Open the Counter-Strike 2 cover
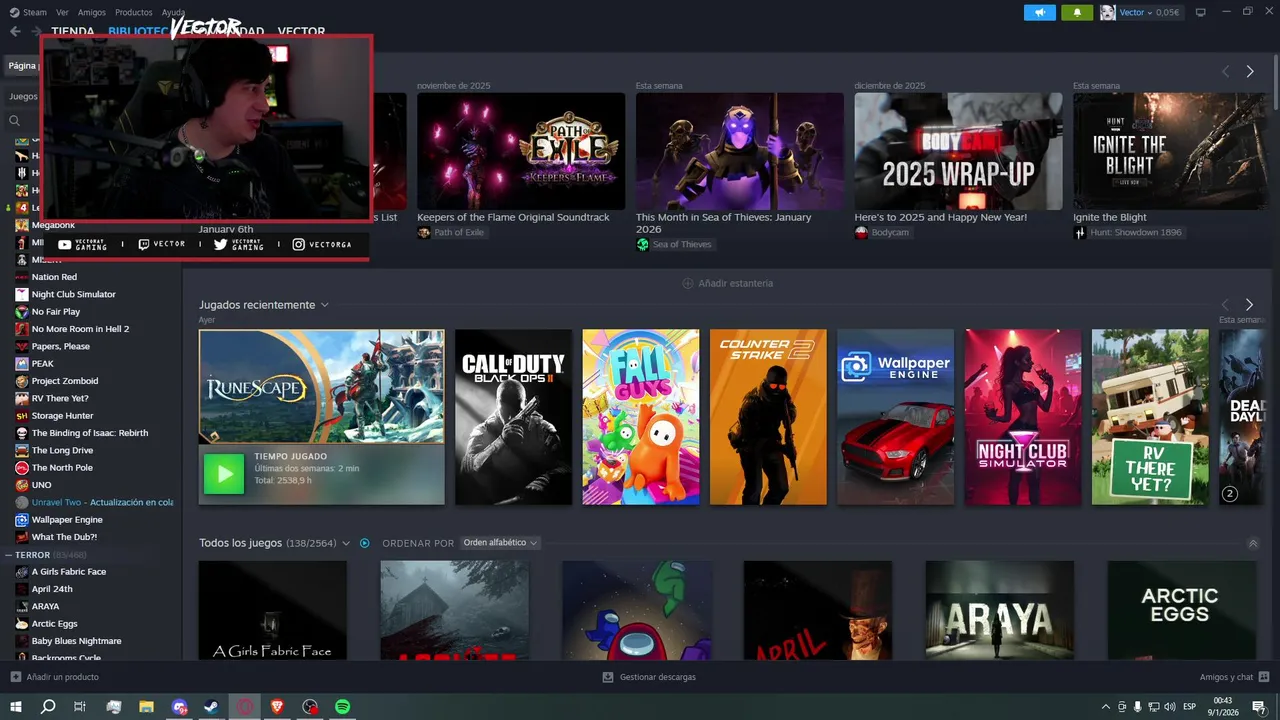 tap(768, 417)
